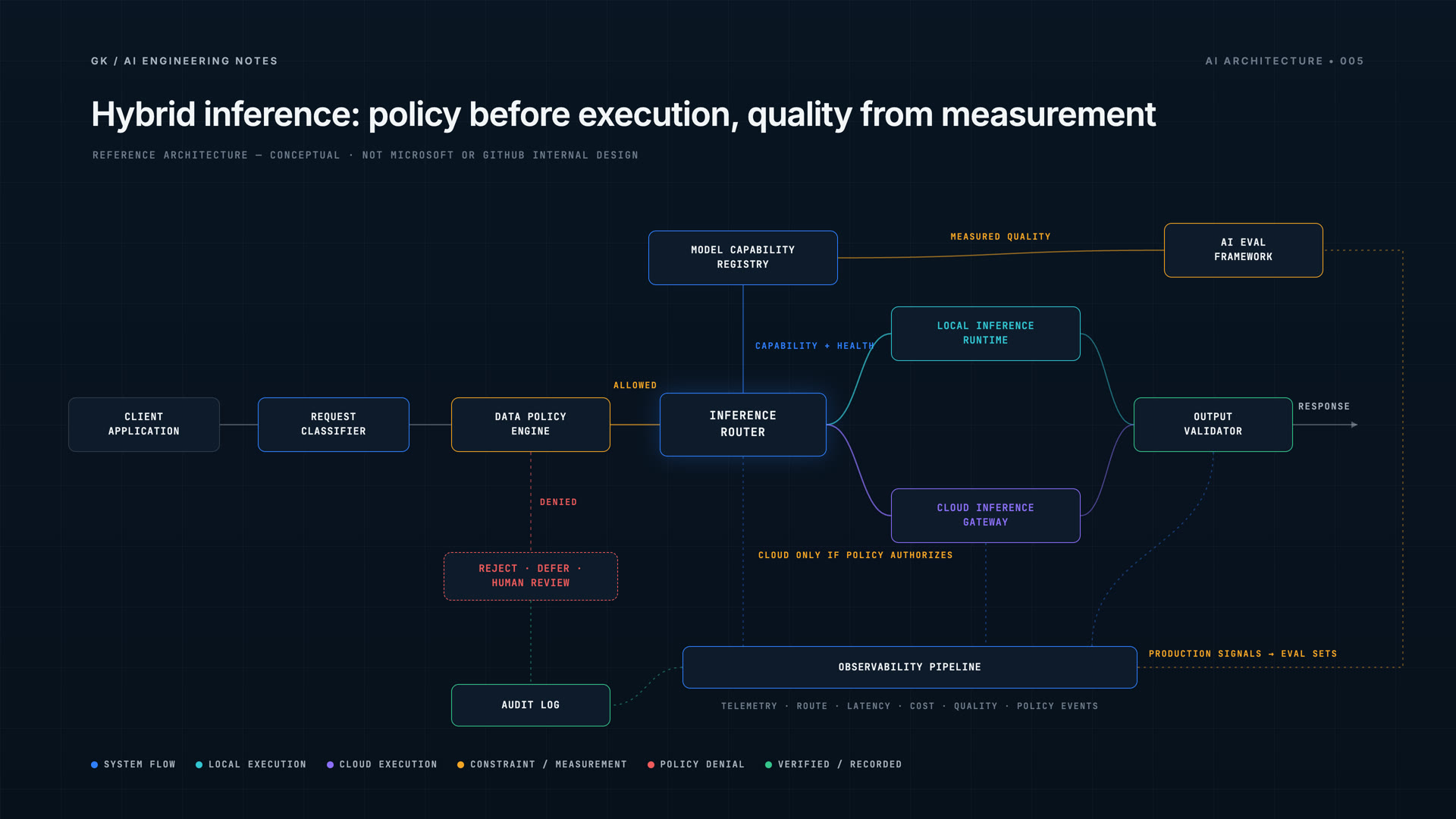
Task: Click the Local Inference Runtime box
Action: click(x=986, y=334)
